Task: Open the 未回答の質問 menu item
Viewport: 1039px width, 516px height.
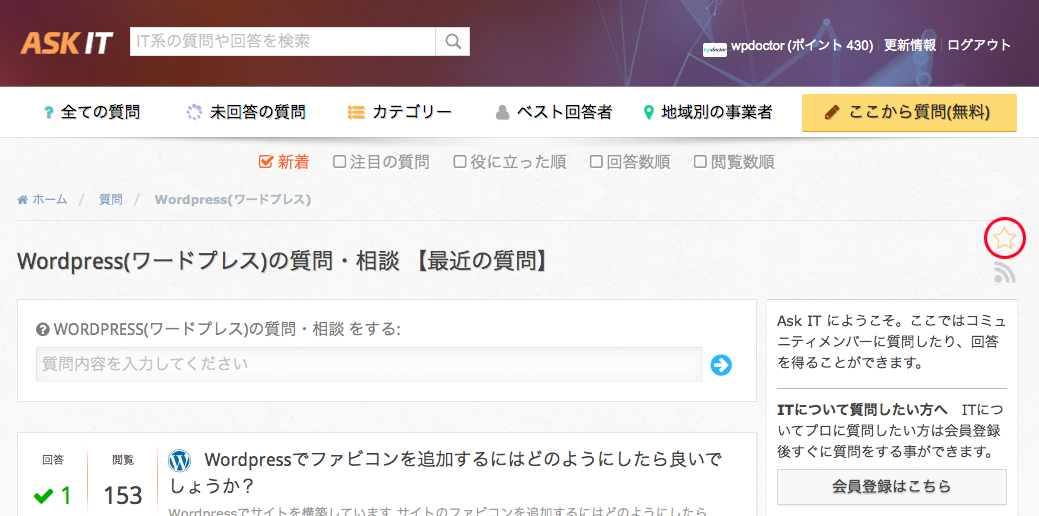Action: (x=246, y=113)
